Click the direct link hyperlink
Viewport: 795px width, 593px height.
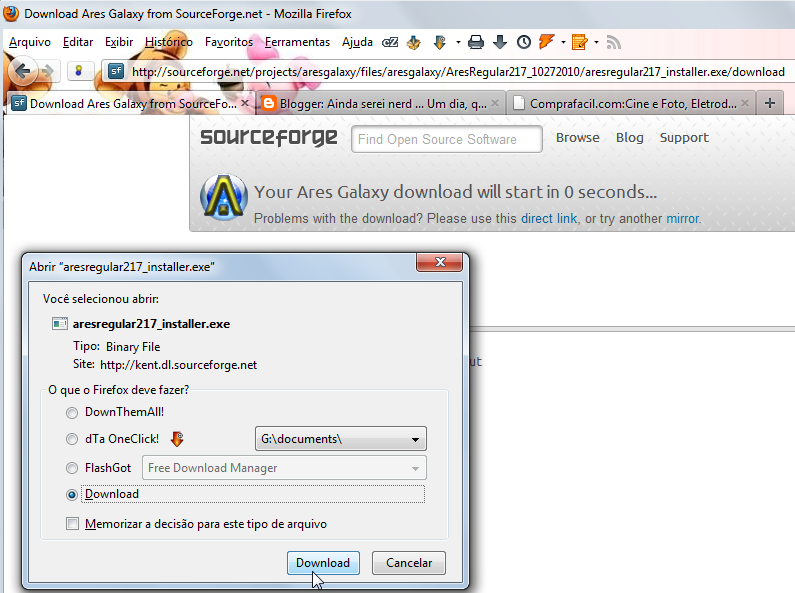pos(549,218)
